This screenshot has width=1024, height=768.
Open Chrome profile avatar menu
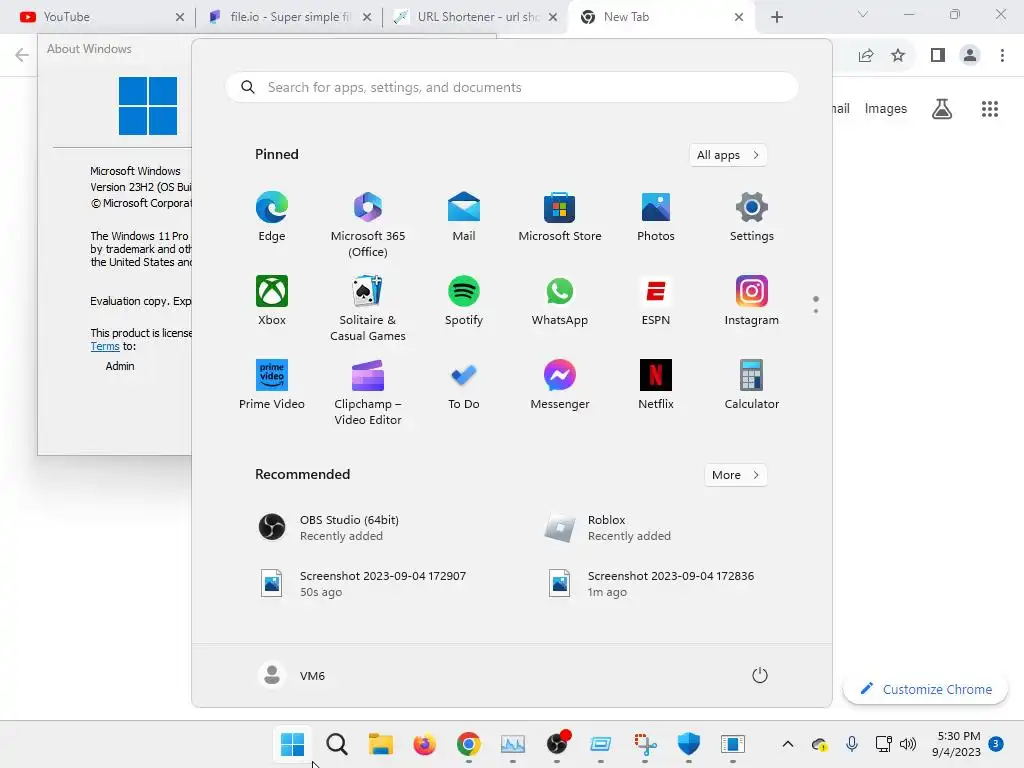970,56
